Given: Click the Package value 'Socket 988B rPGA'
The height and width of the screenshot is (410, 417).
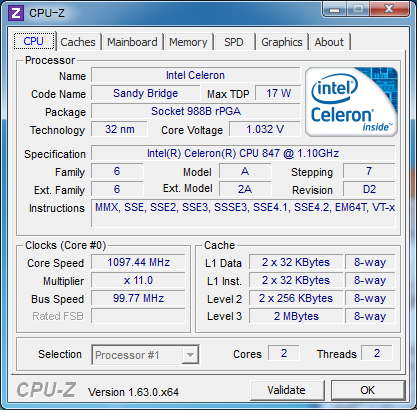Looking at the screenshot, I should point(196,111).
